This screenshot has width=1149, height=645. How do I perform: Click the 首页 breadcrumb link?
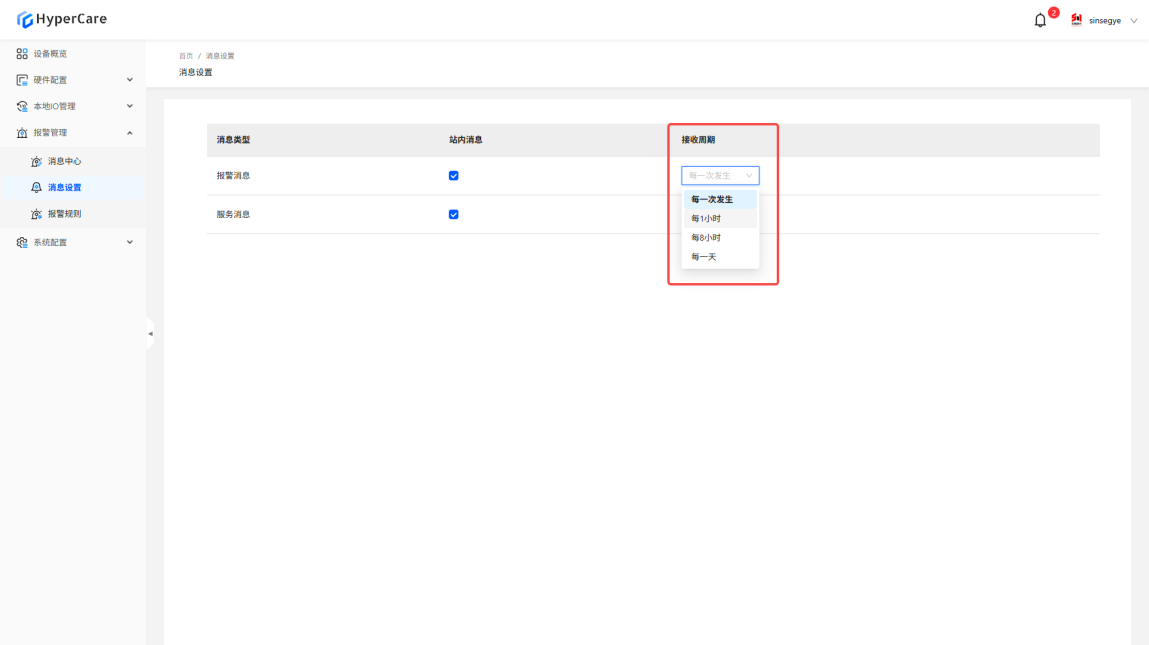(x=186, y=56)
